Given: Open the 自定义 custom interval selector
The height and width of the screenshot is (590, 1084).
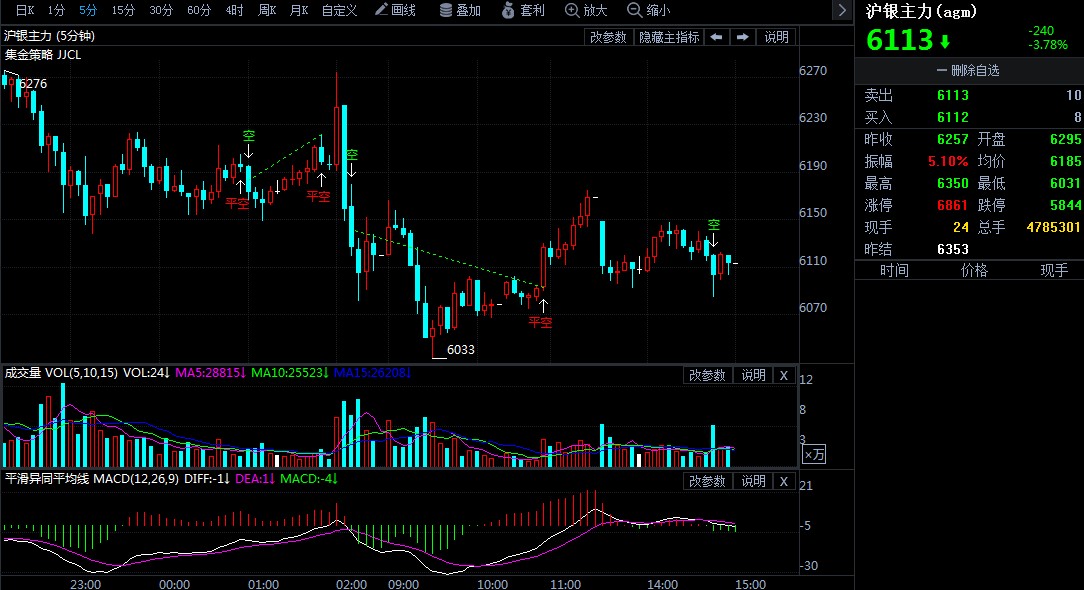Looking at the screenshot, I should 338,11.
